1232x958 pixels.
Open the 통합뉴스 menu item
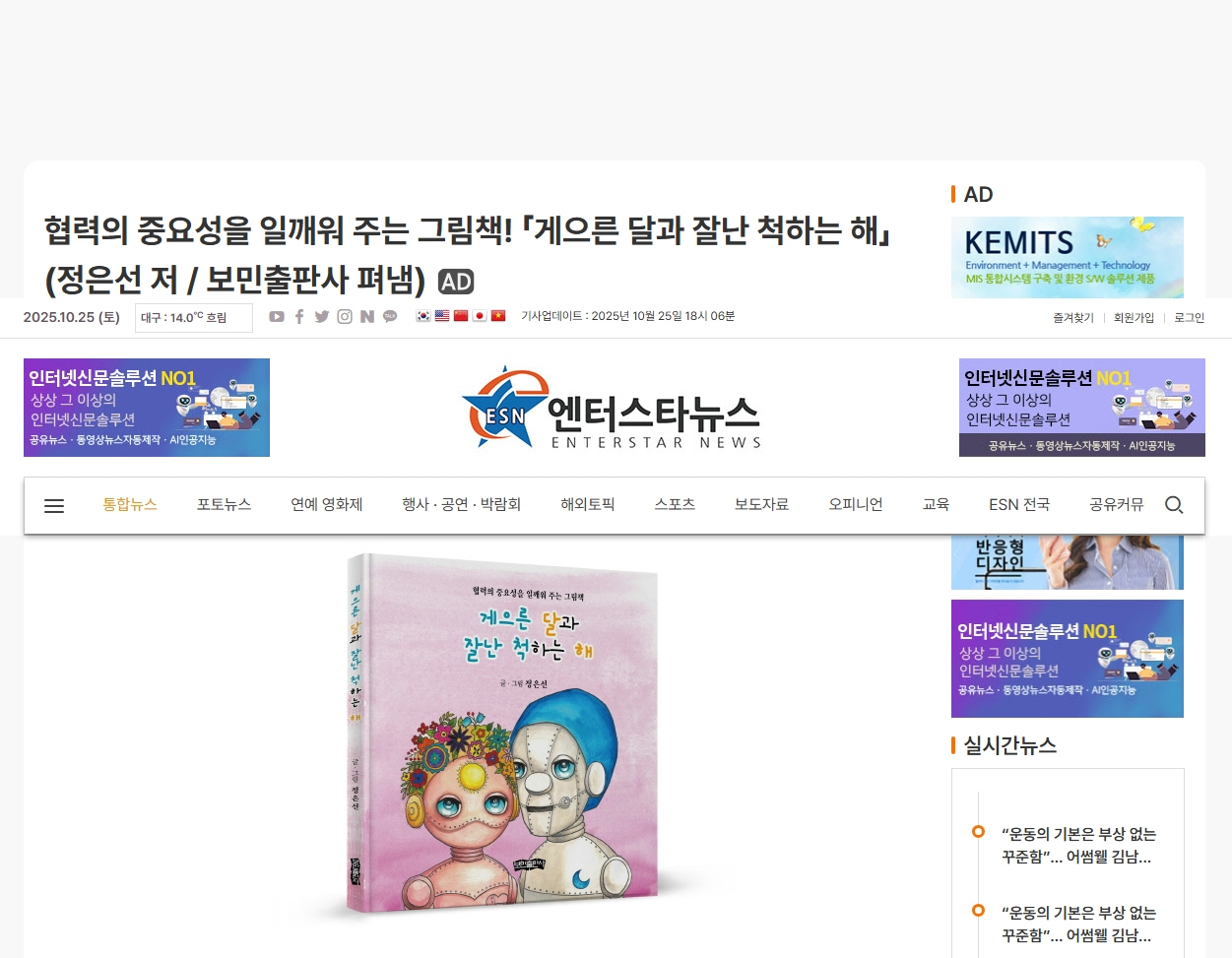(x=130, y=504)
